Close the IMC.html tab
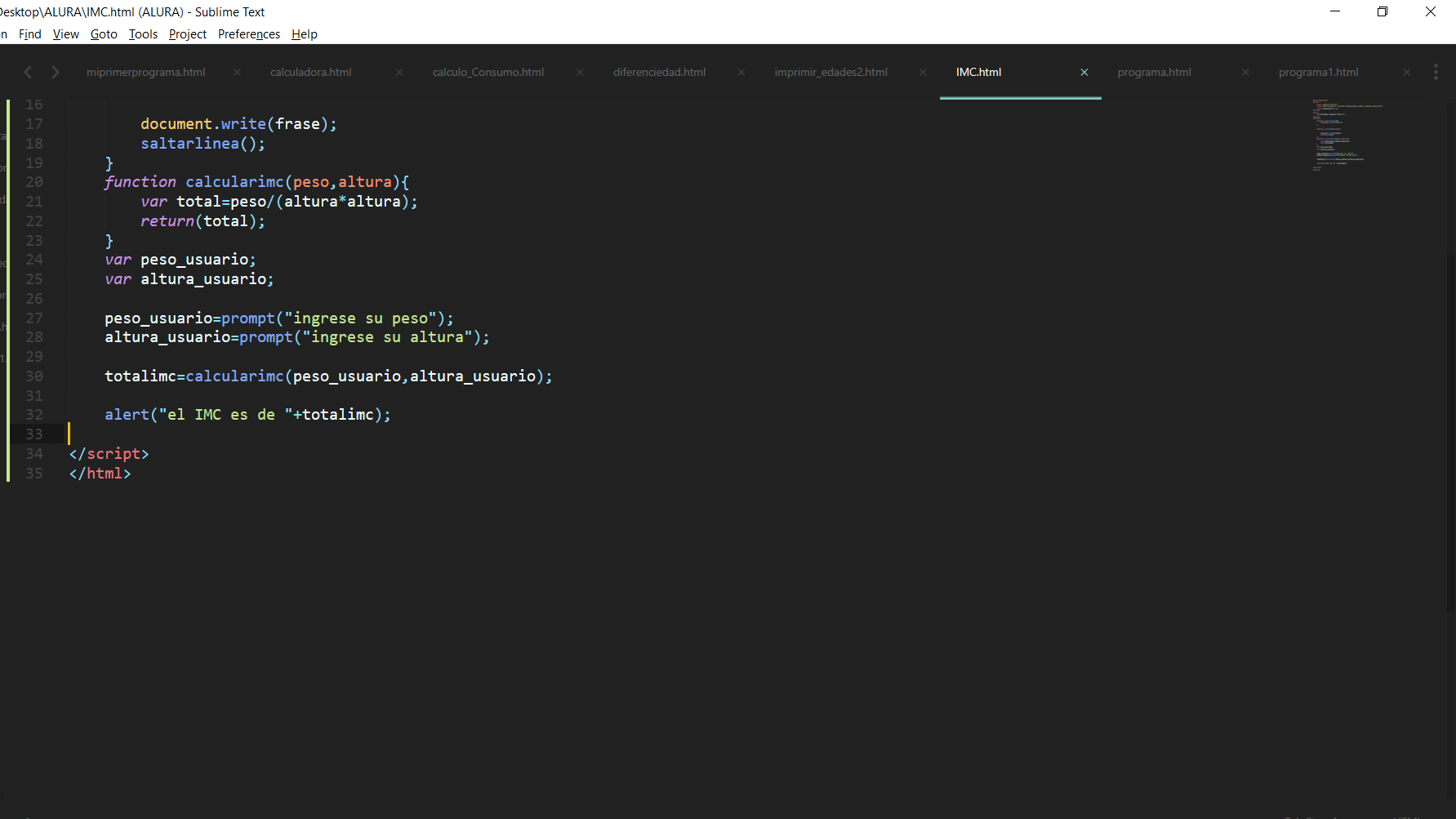The image size is (1456, 819). 1084,72
